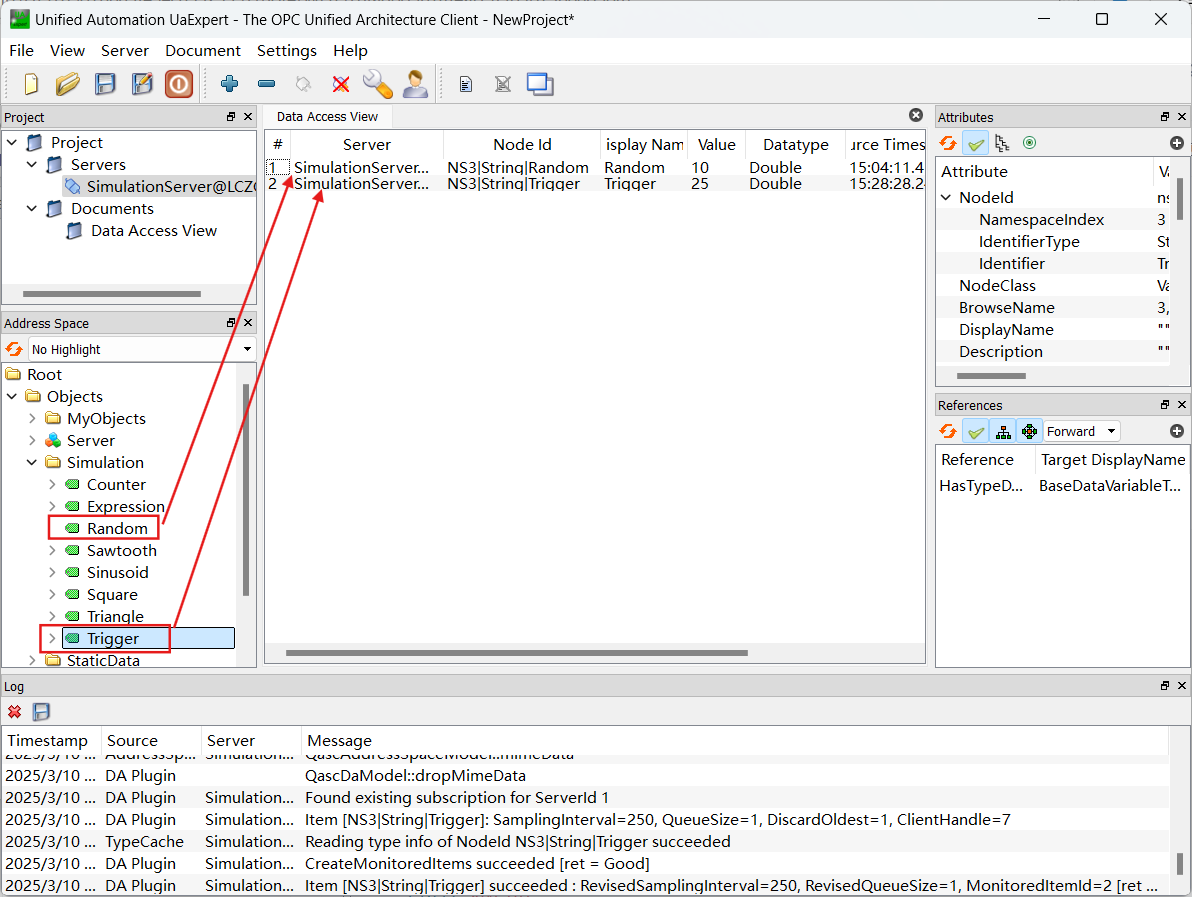This screenshot has height=897, width=1192.
Task: Save the project with the floppy disk icon
Action: (x=105, y=84)
